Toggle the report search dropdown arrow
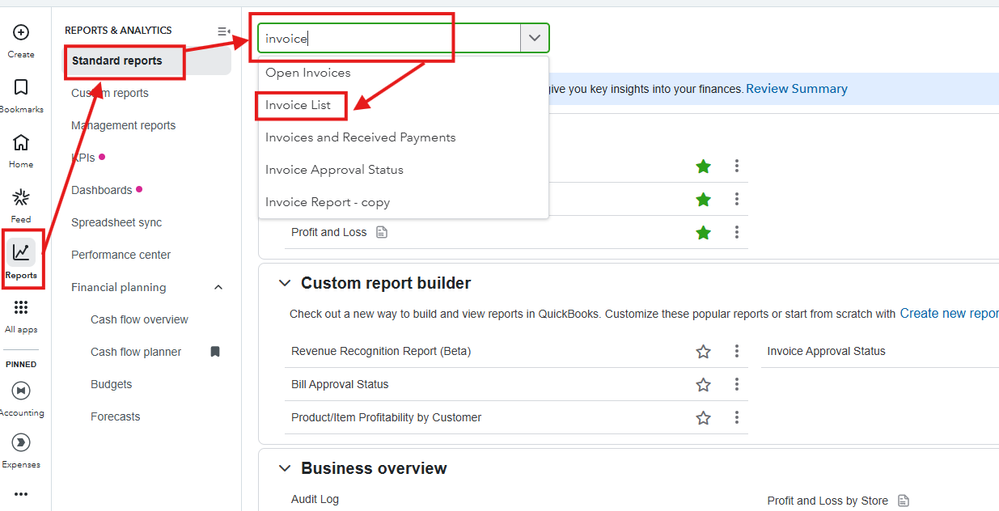The height and width of the screenshot is (511, 999). [535, 38]
